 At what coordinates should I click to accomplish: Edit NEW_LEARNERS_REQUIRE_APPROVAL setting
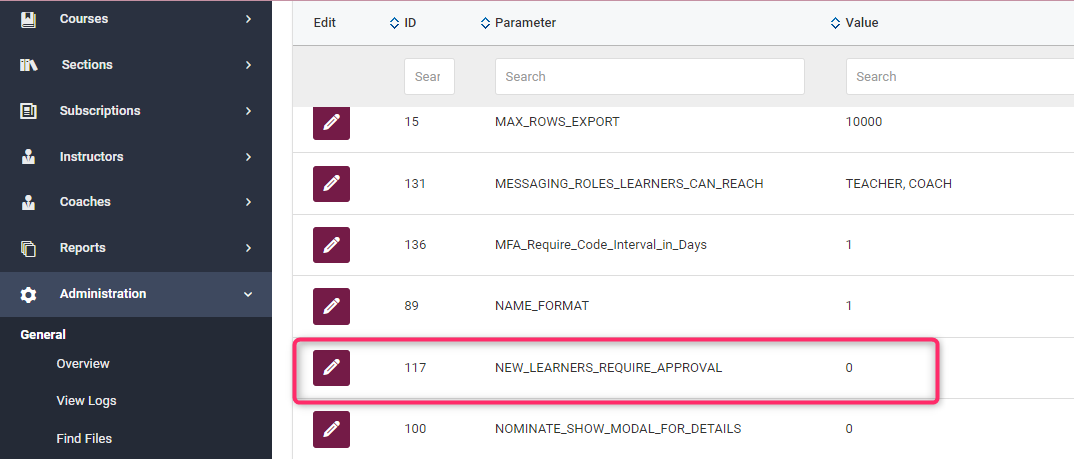331,368
